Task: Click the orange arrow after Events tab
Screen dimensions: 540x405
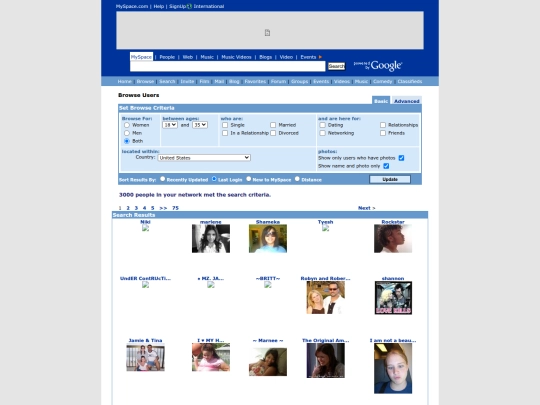Action: pos(320,57)
